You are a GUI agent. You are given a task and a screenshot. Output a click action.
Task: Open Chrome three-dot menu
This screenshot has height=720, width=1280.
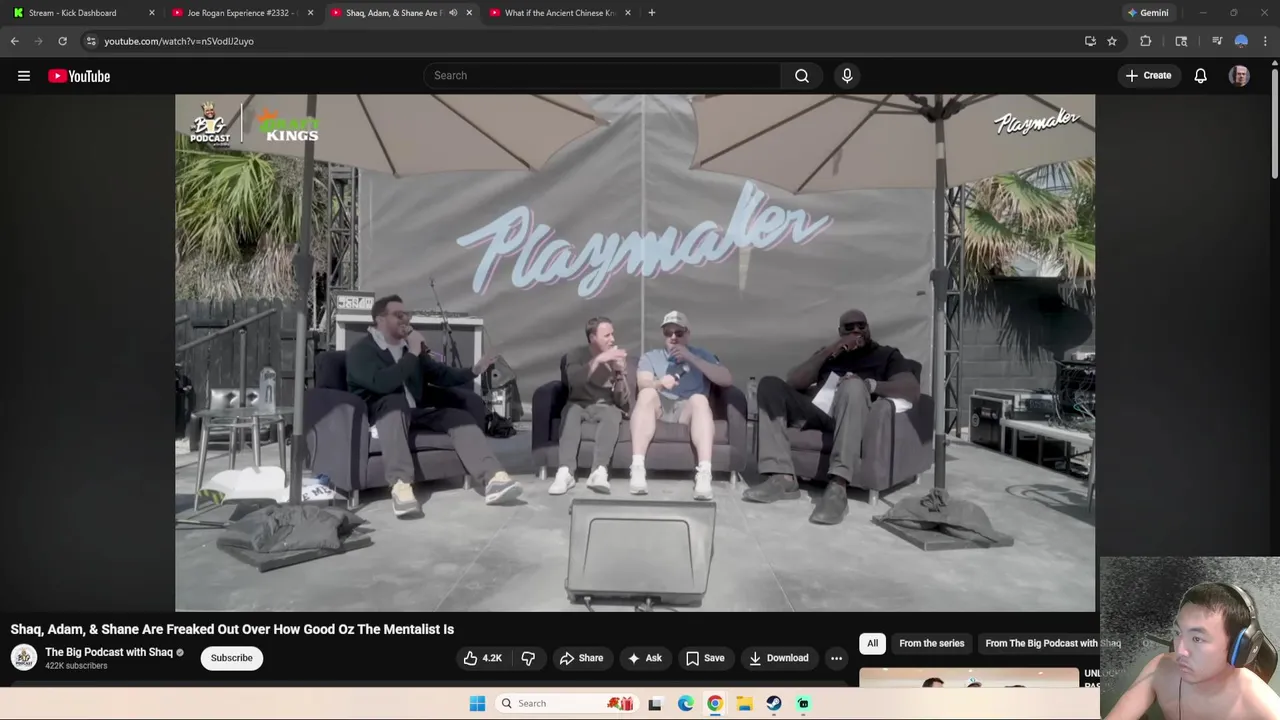(x=1265, y=41)
